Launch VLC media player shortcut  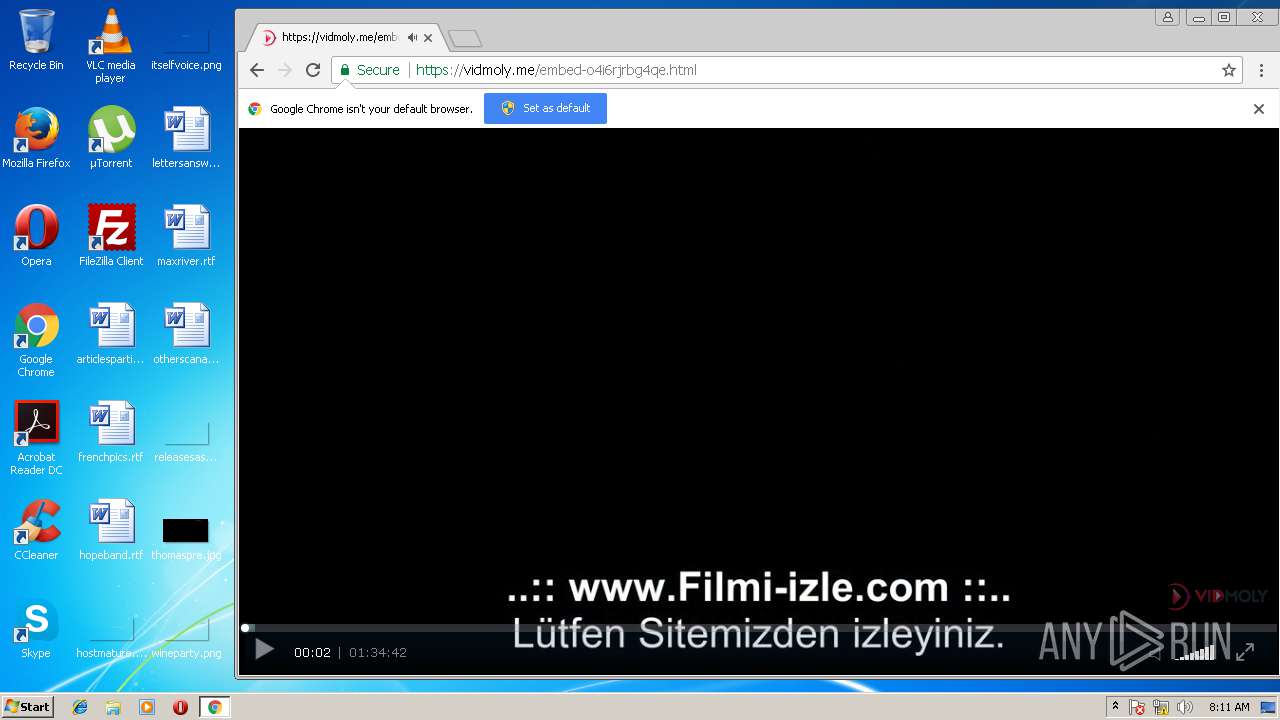(110, 46)
